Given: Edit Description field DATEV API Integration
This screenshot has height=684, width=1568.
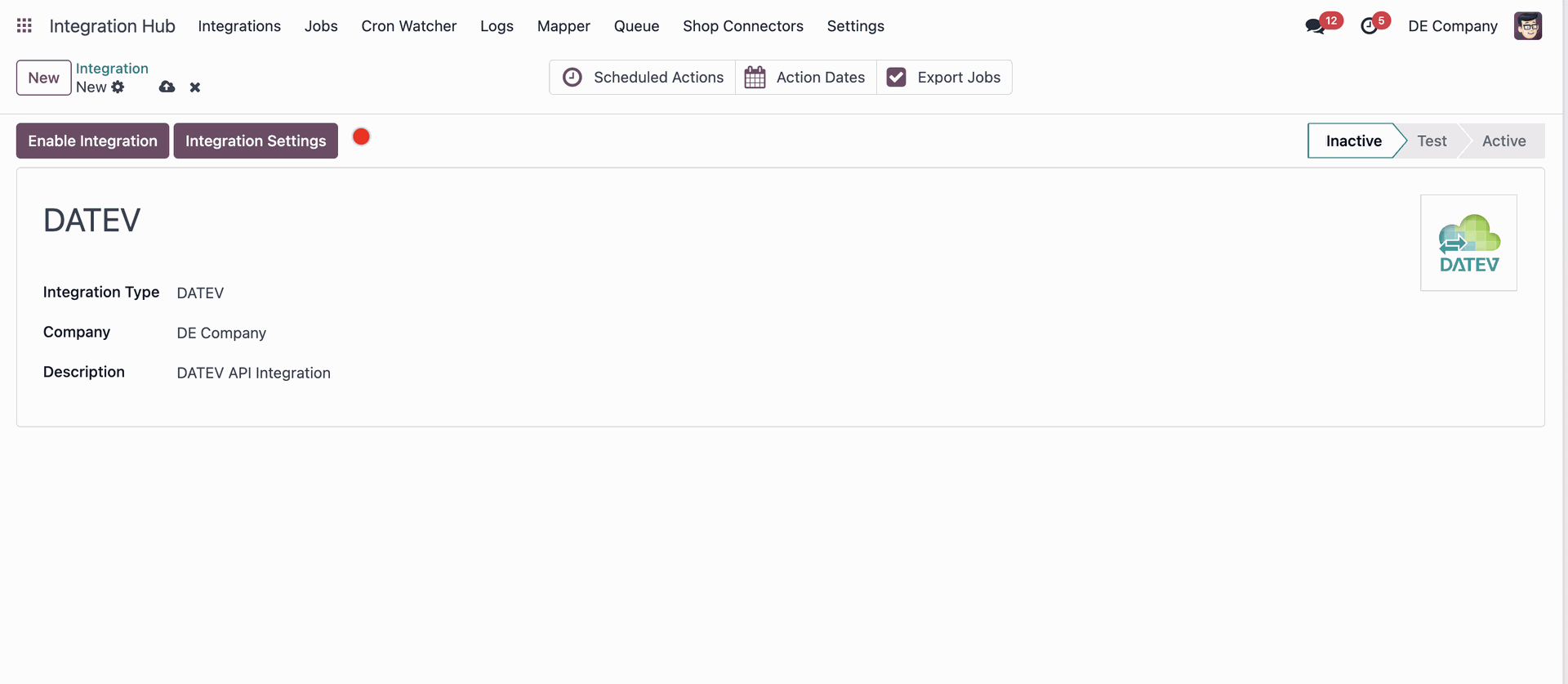Looking at the screenshot, I should coord(254,373).
